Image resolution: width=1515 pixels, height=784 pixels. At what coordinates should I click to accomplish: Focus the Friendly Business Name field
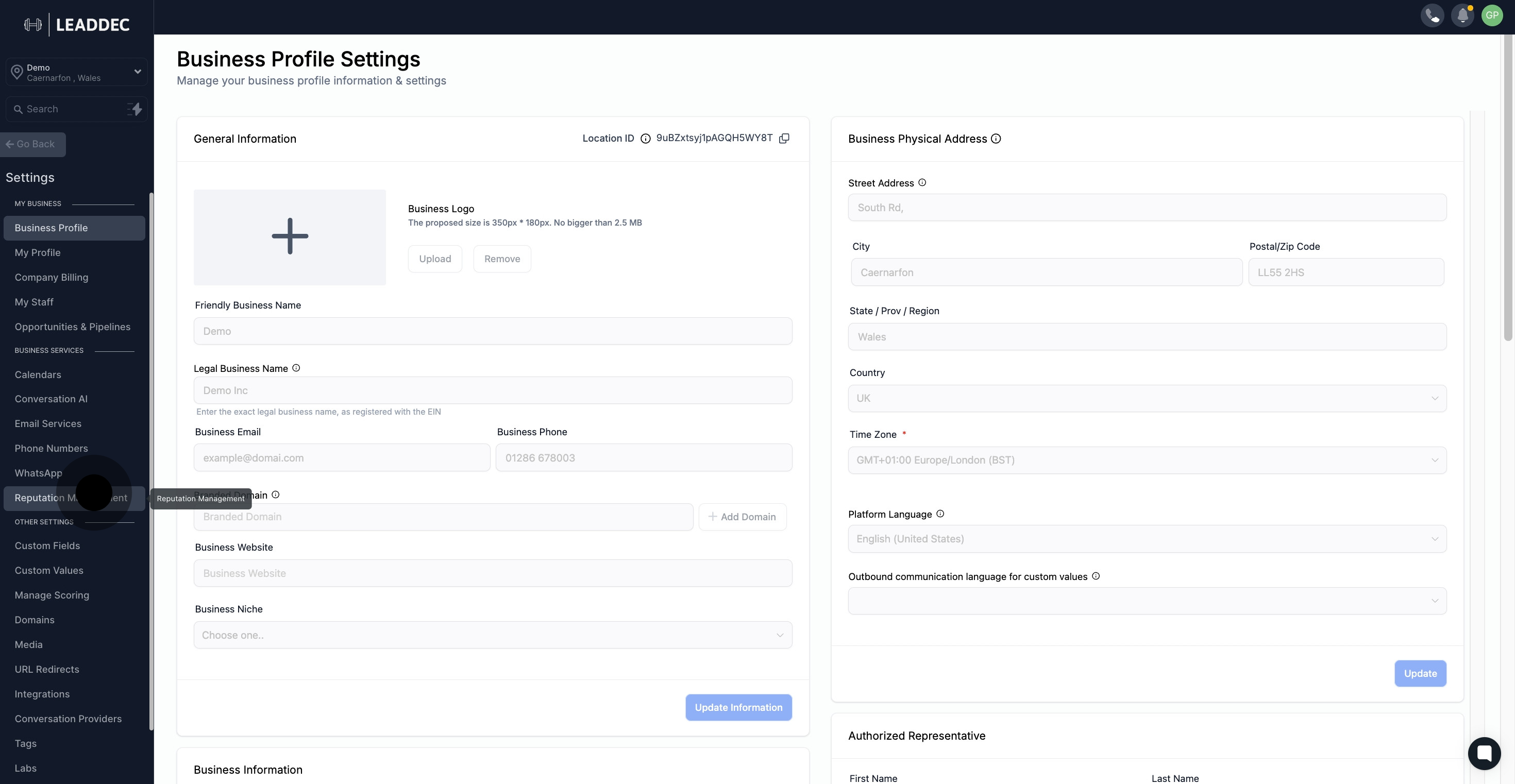pyautogui.click(x=493, y=331)
